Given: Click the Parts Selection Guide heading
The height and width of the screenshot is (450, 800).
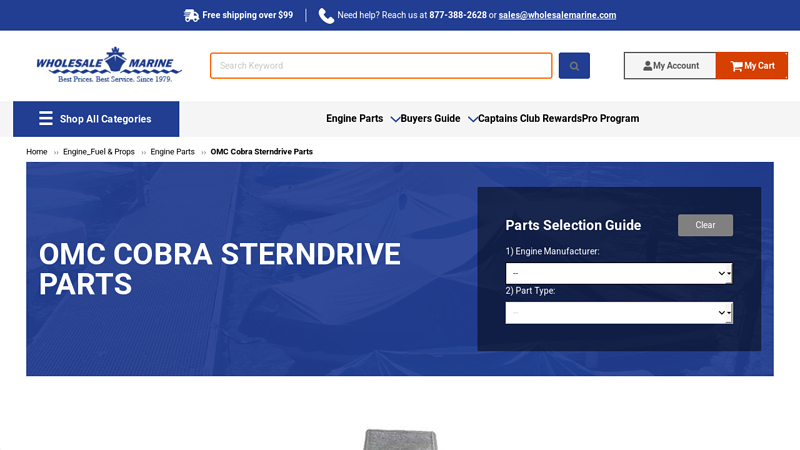Looking at the screenshot, I should 573,225.
